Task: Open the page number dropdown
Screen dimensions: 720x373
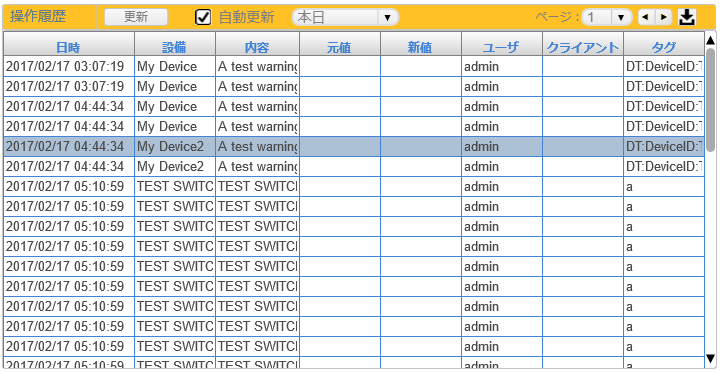Action: click(607, 17)
